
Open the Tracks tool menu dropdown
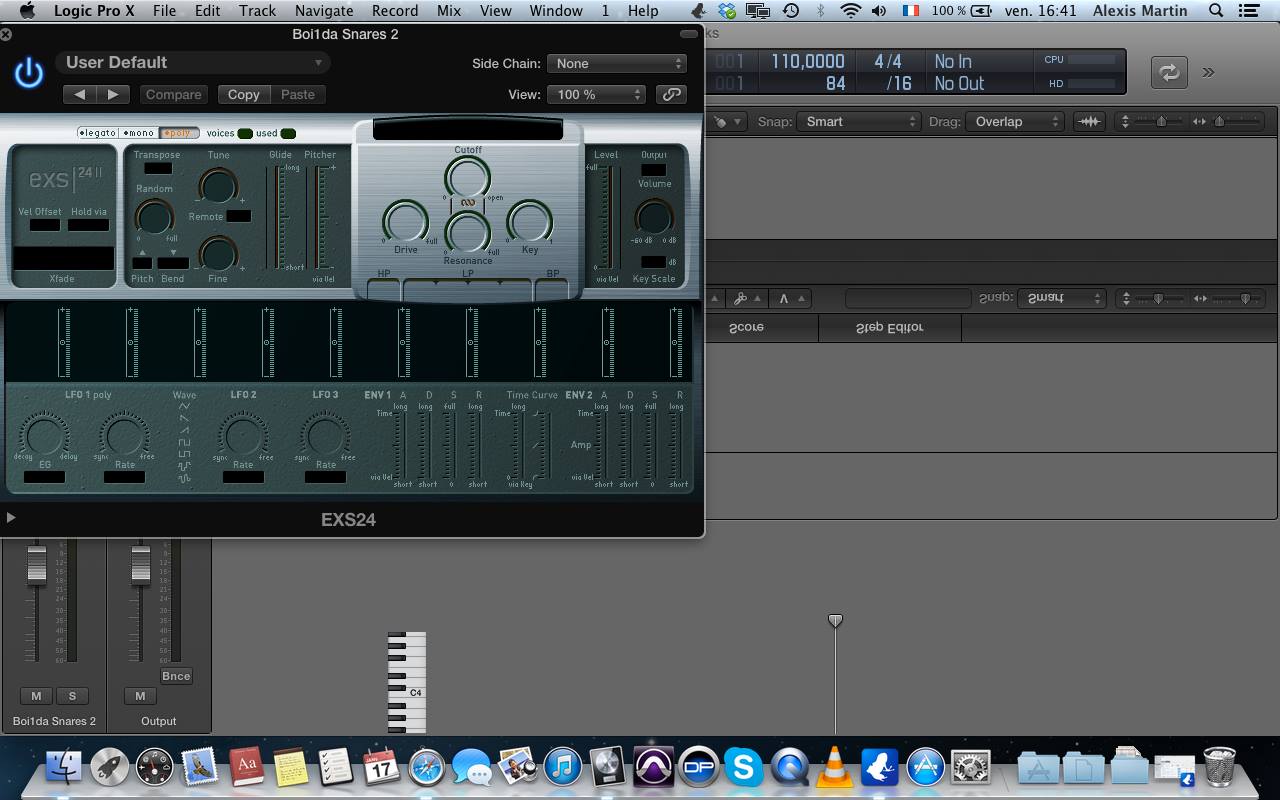pyautogui.click(x=727, y=121)
